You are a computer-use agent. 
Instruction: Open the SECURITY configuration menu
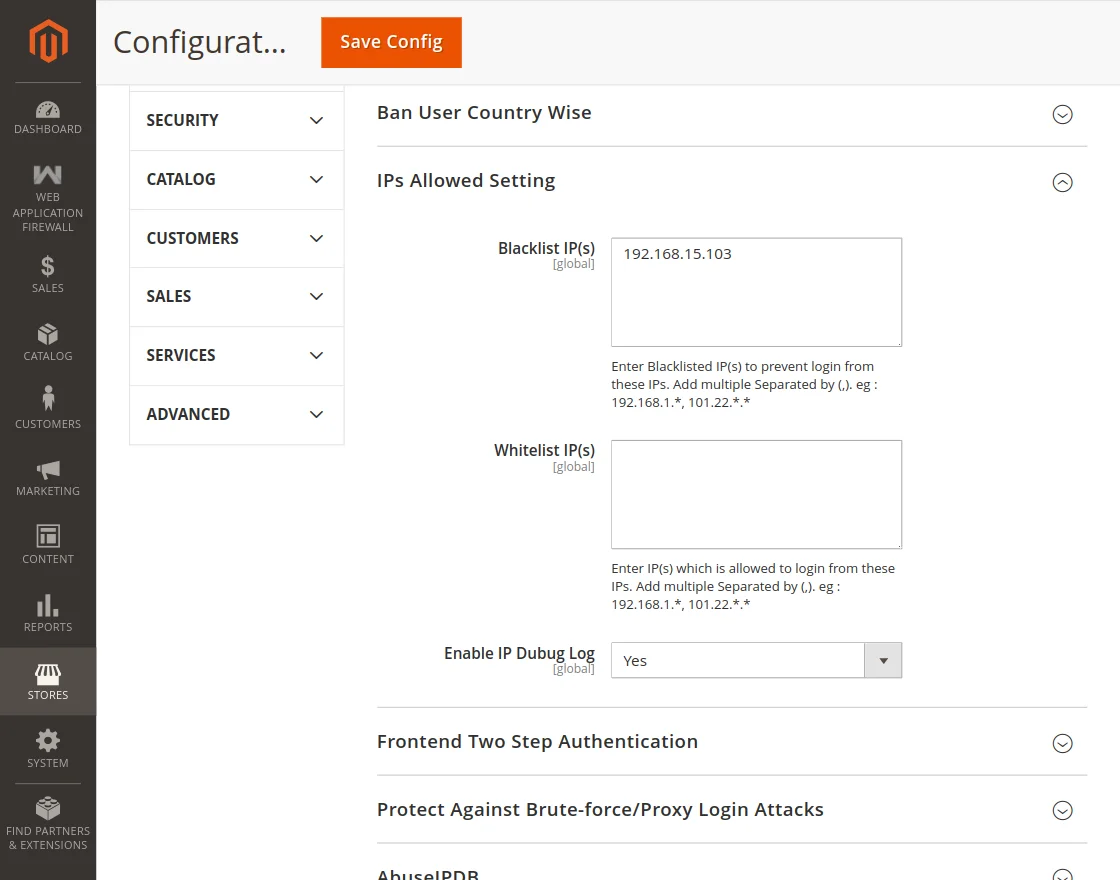point(235,120)
